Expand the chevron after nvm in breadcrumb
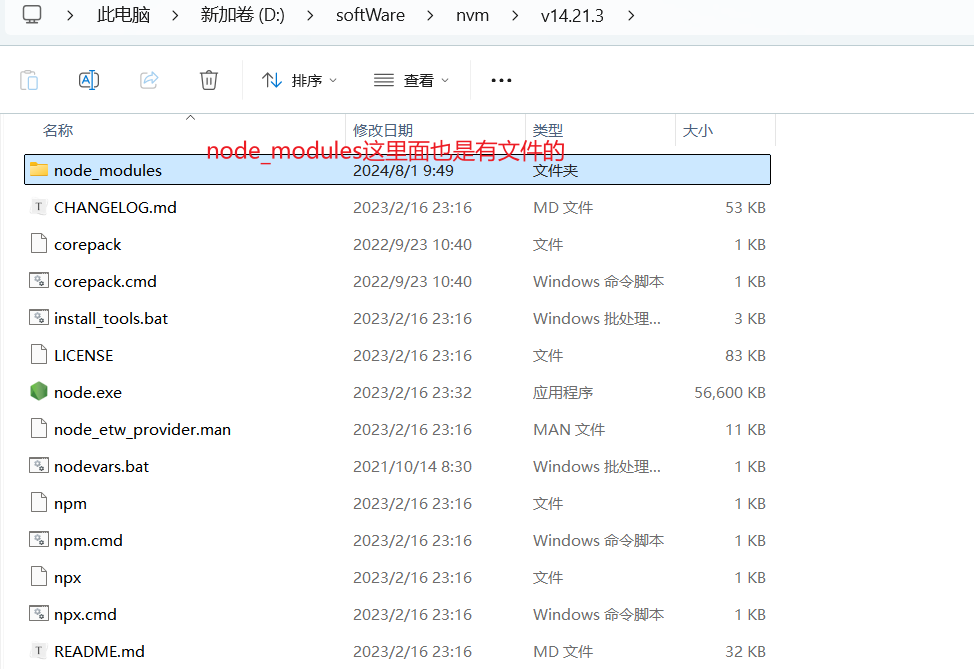974x669 pixels. tap(515, 15)
